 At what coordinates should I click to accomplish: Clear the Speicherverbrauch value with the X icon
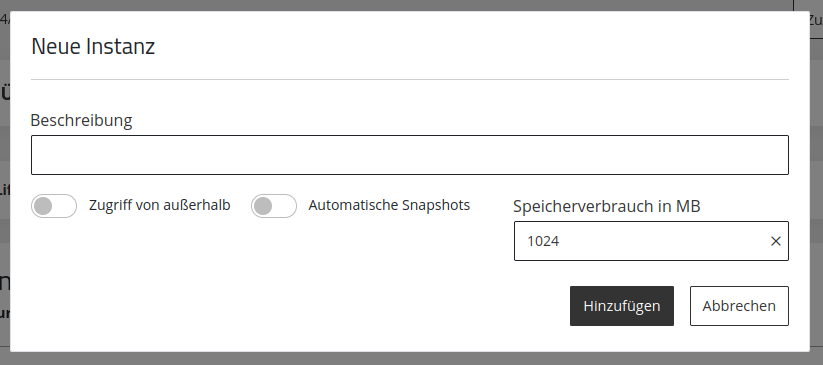tap(775, 241)
